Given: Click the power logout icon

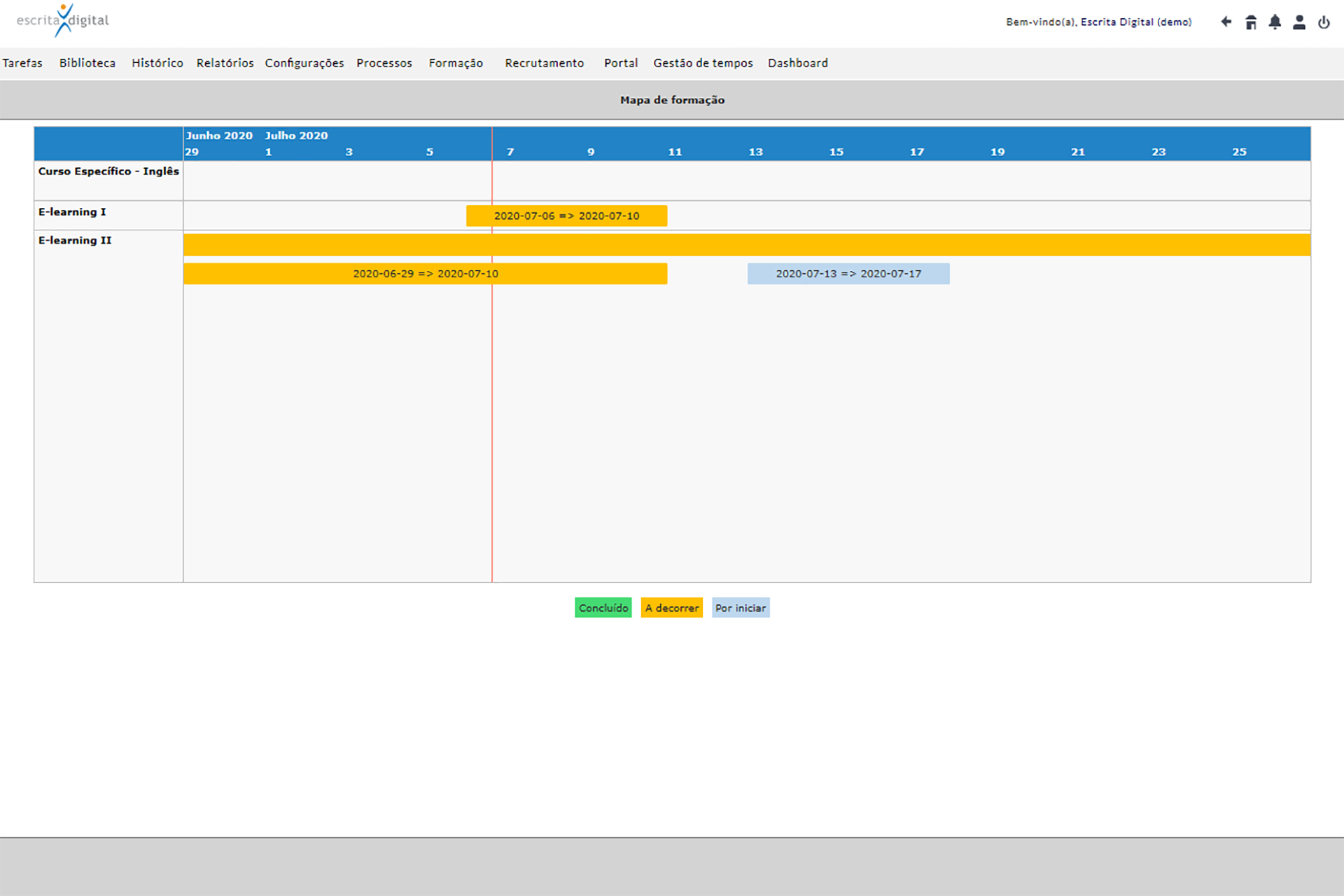Looking at the screenshot, I should (x=1324, y=22).
